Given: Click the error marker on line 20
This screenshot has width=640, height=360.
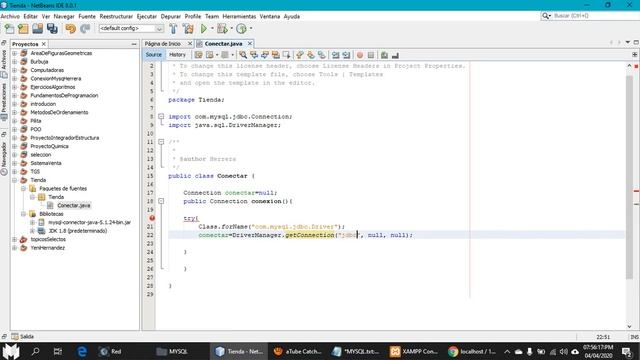Looking at the screenshot, I should tap(152, 218).
